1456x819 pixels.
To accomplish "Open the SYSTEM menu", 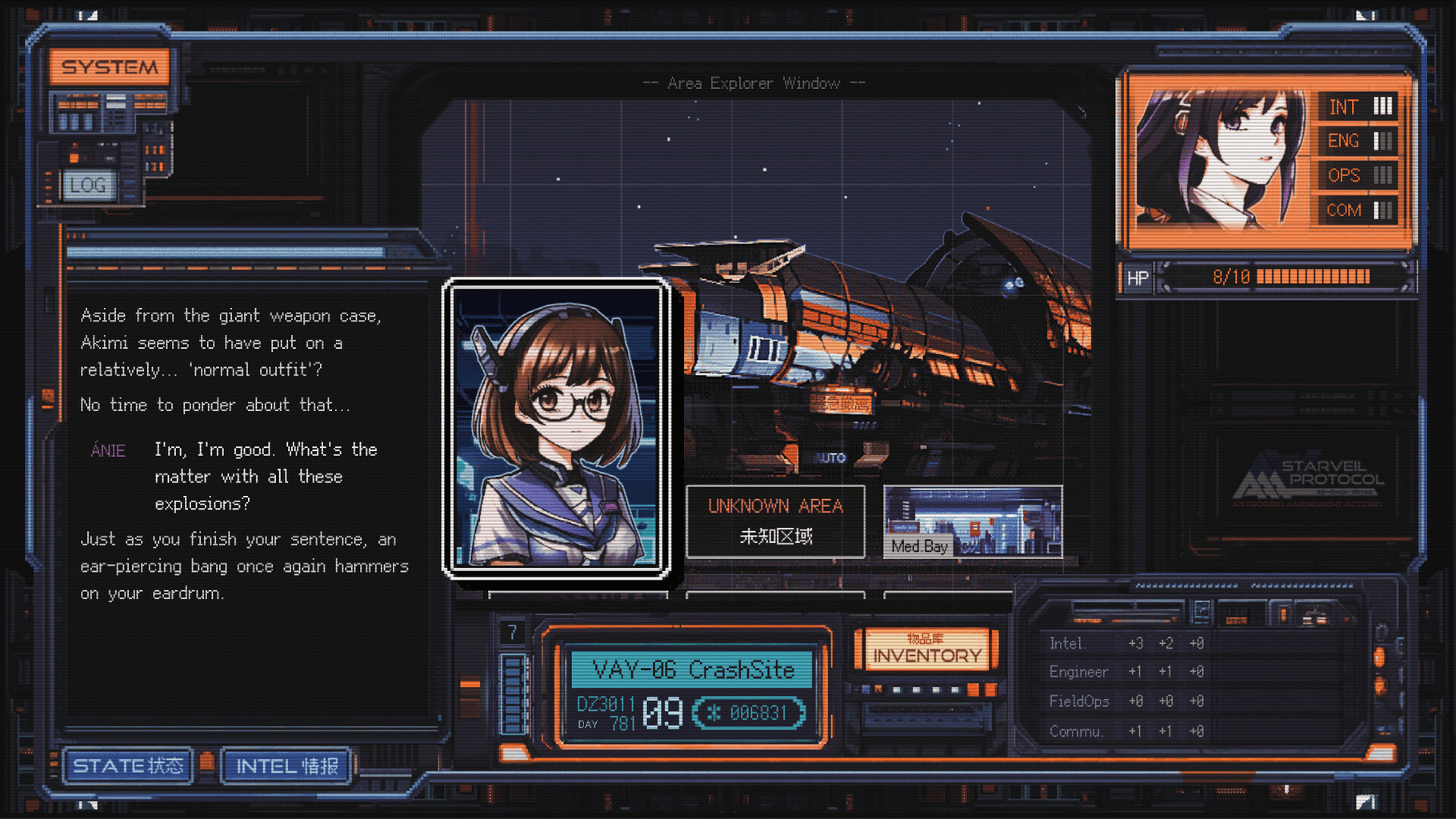I will coord(110,67).
